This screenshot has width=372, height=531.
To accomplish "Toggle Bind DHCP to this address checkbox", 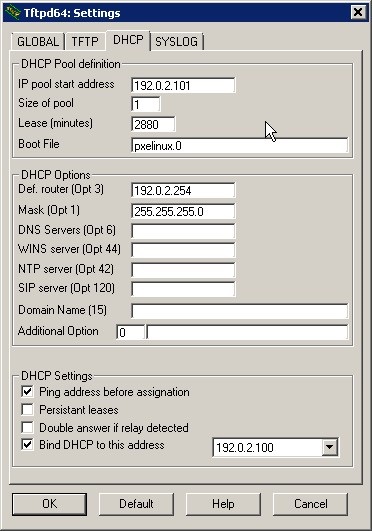I will tap(27, 445).
